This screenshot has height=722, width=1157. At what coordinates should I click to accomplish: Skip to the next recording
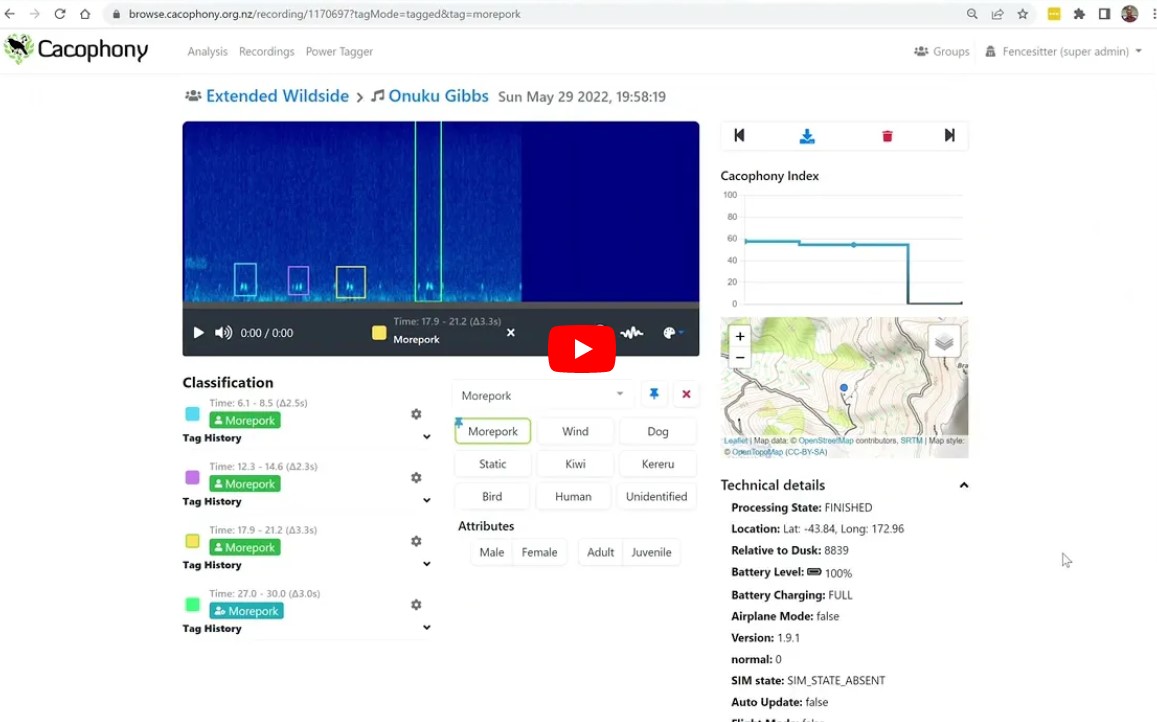coord(950,135)
